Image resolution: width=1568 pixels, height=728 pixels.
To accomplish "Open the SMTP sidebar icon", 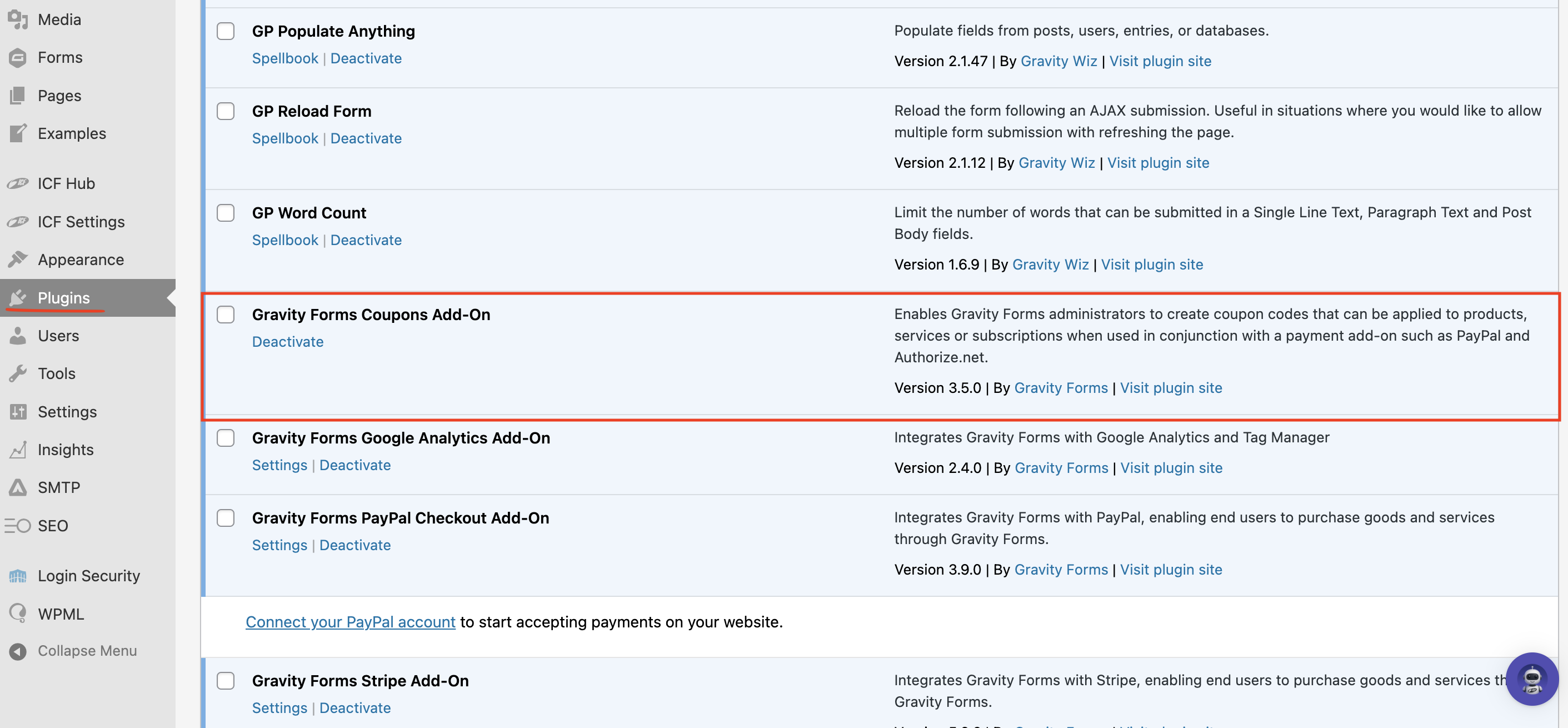I will [18, 487].
